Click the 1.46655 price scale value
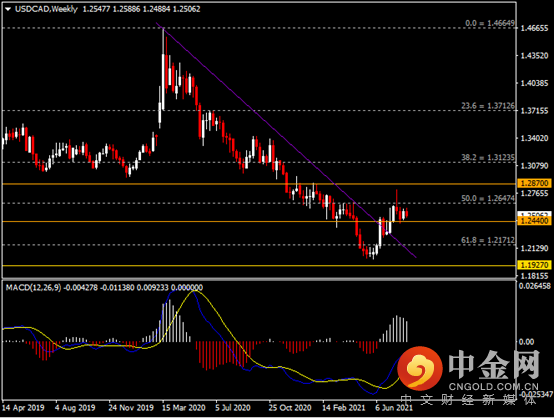The width and height of the screenshot is (554, 418). pos(534,28)
